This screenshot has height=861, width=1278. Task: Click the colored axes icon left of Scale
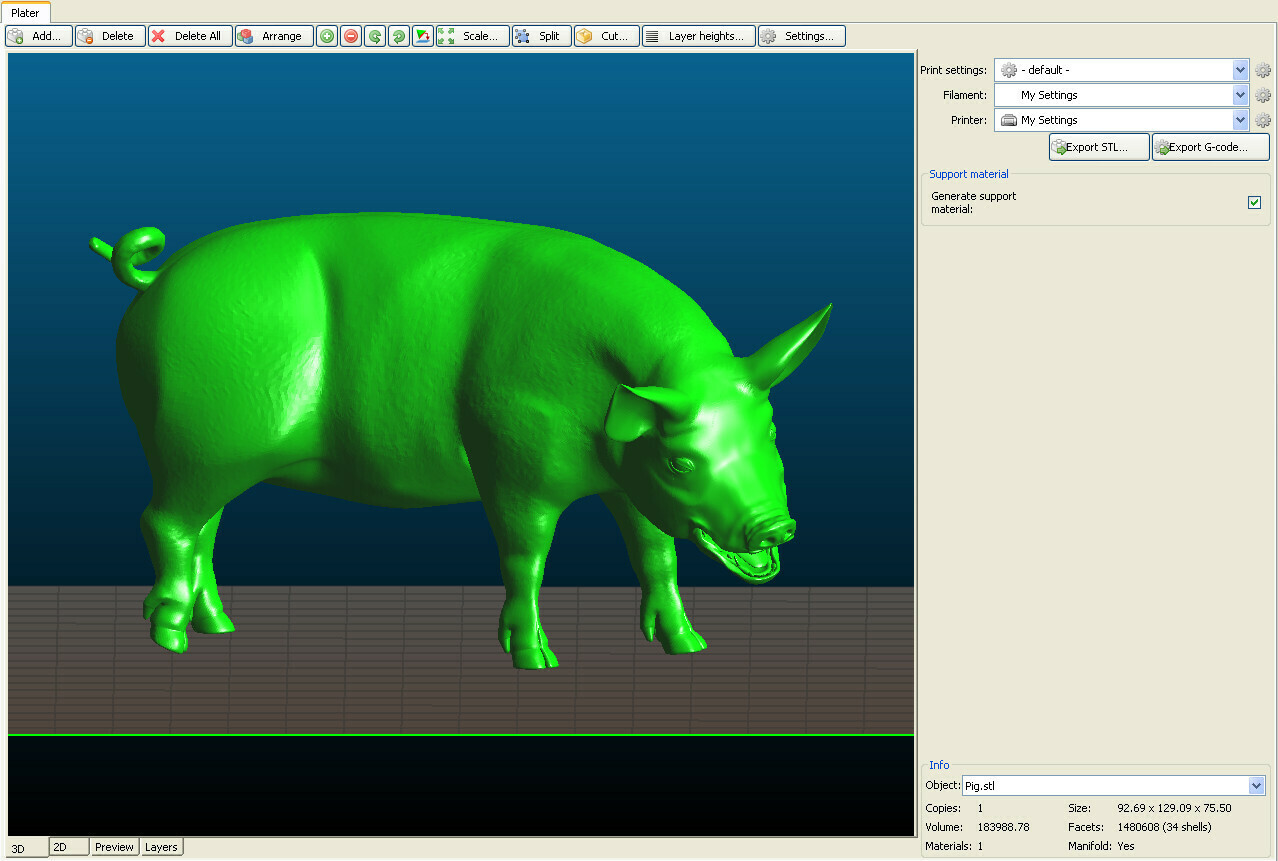(423, 36)
